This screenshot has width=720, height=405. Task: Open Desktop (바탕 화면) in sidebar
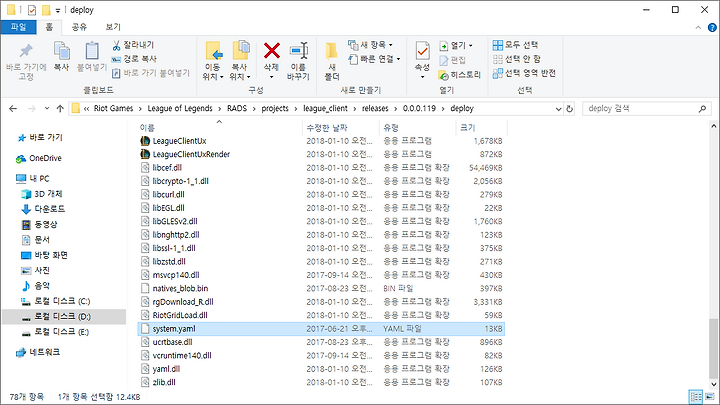point(45,255)
